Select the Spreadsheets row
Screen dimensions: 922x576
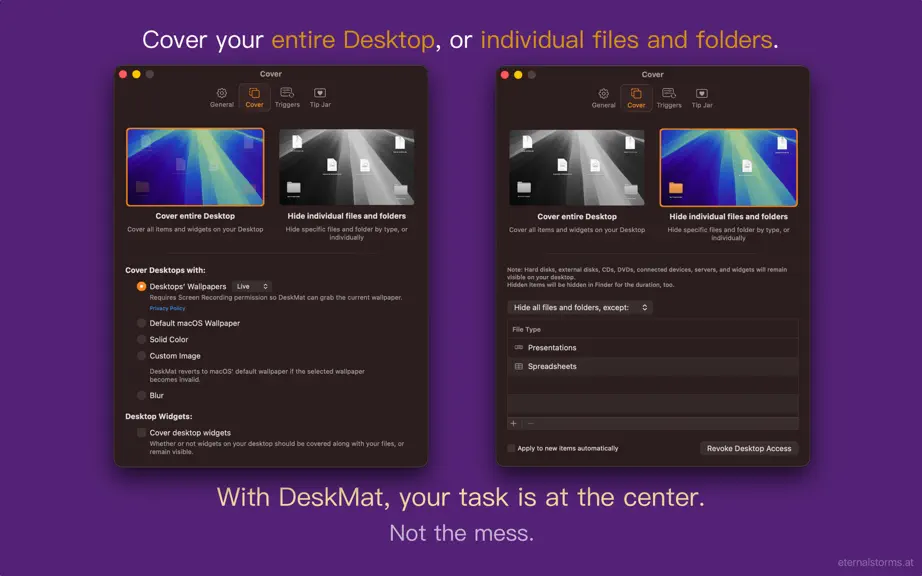653,366
